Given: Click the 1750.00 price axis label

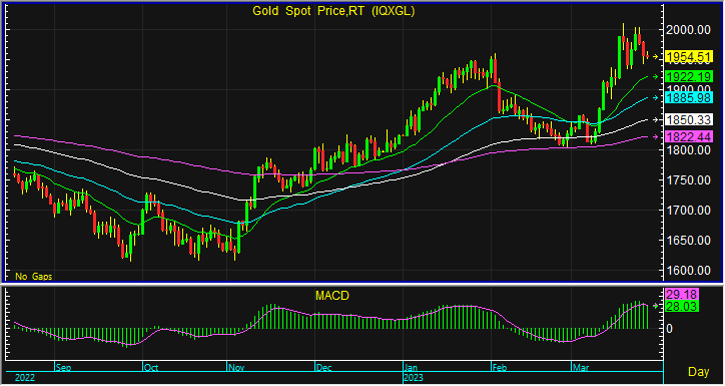Looking at the screenshot, I should pos(688,180).
